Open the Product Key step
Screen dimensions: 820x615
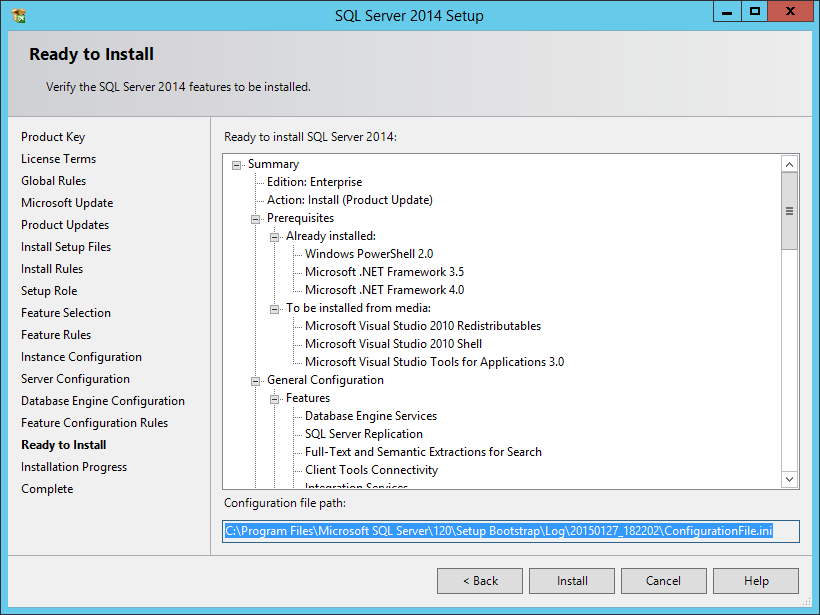click(53, 136)
